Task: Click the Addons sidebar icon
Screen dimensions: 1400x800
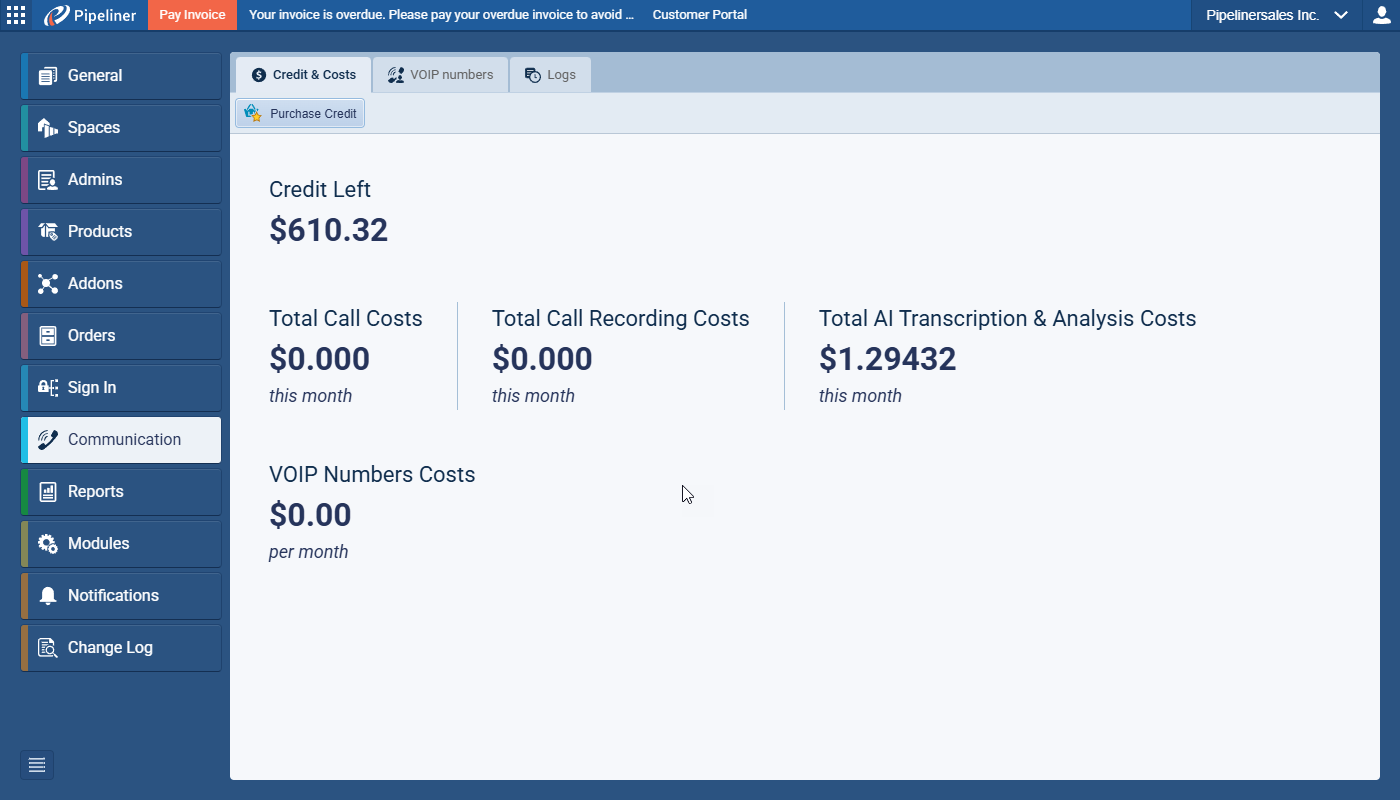Action: point(47,284)
